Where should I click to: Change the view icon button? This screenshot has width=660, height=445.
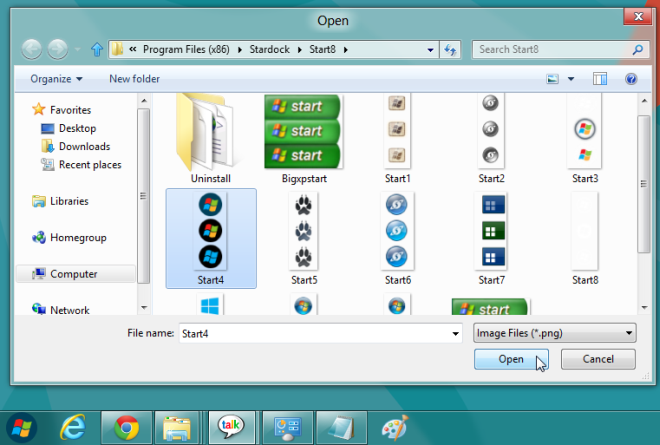pyautogui.click(x=552, y=79)
